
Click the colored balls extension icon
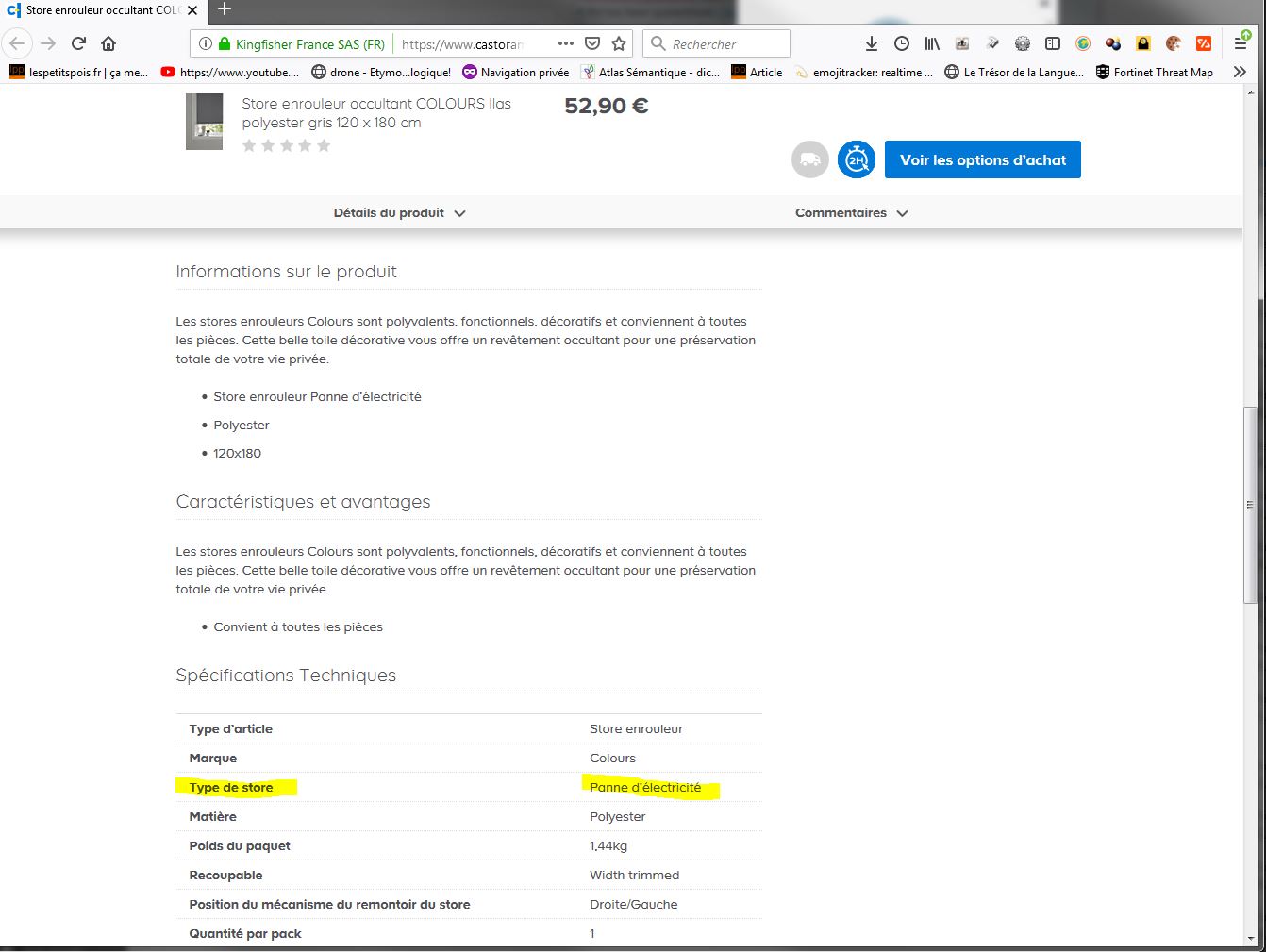[x=1113, y=43]
